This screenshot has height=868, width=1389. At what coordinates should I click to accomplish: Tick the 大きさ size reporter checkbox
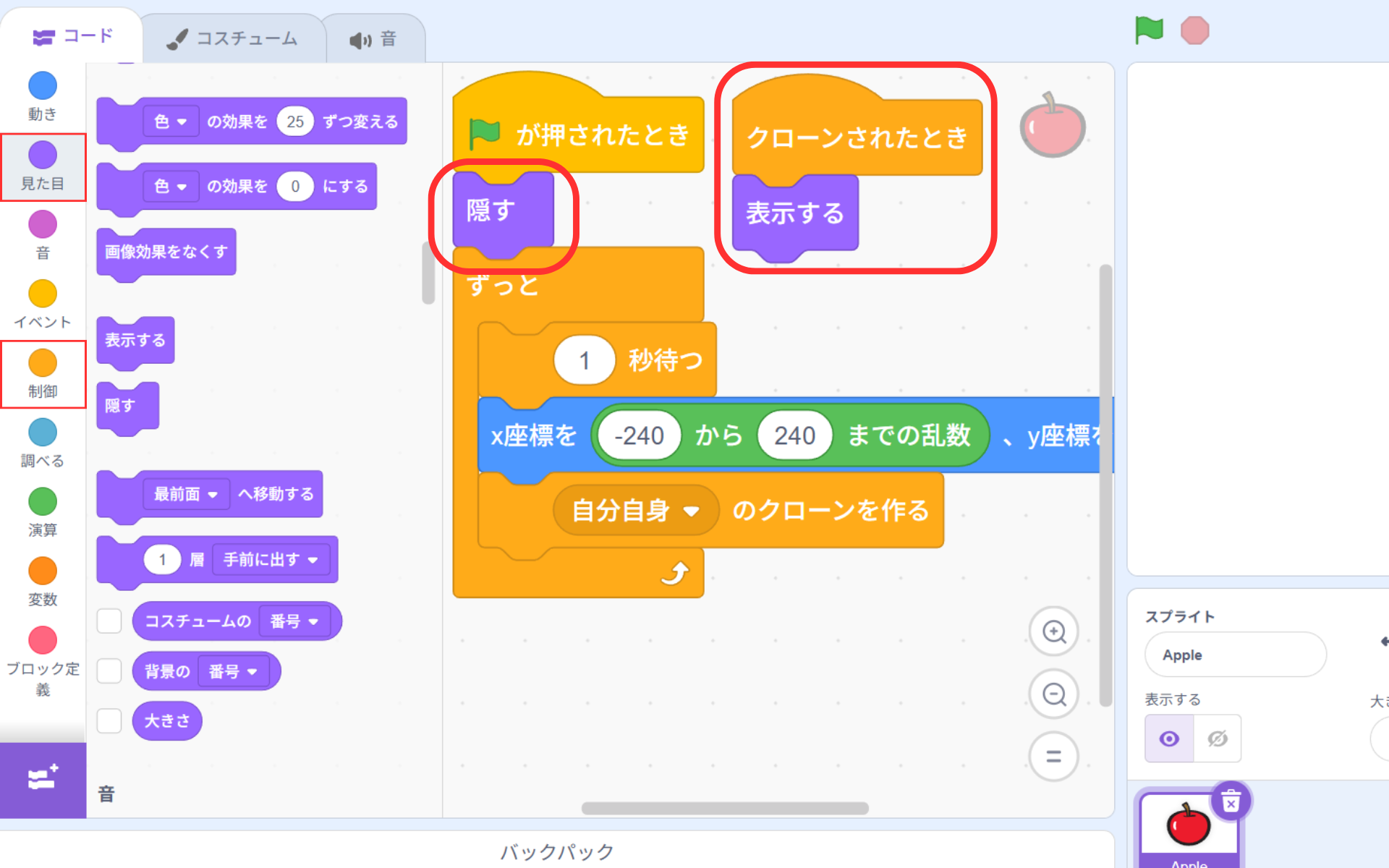click(x=109, y=720)
